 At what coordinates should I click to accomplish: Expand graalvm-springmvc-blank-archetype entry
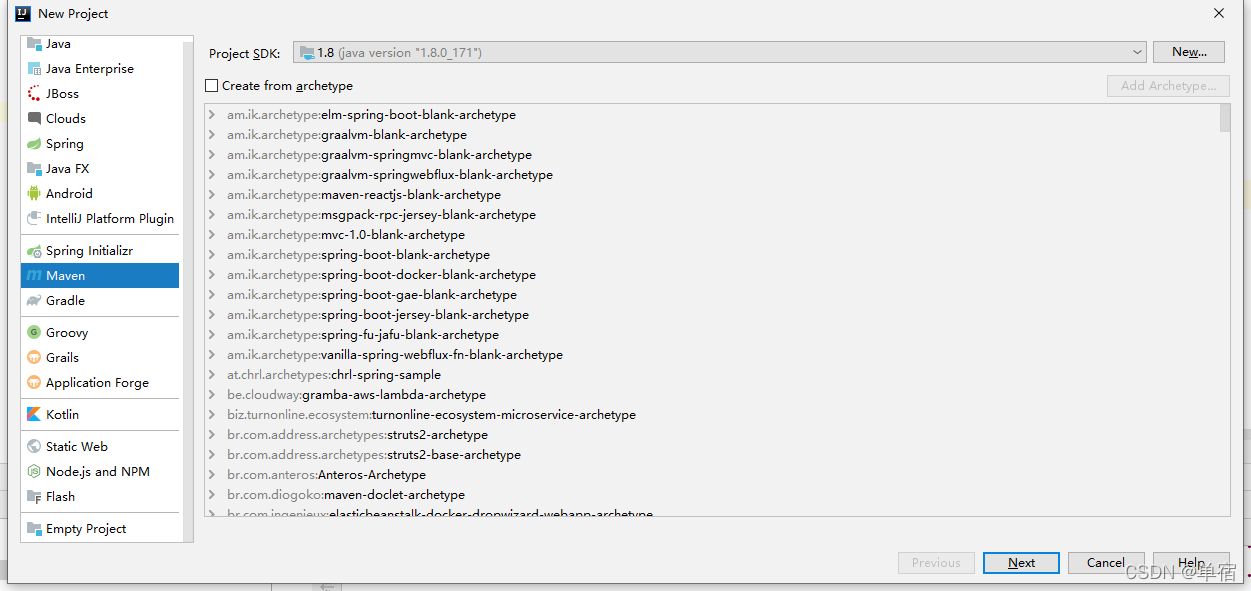pos(212,155)
